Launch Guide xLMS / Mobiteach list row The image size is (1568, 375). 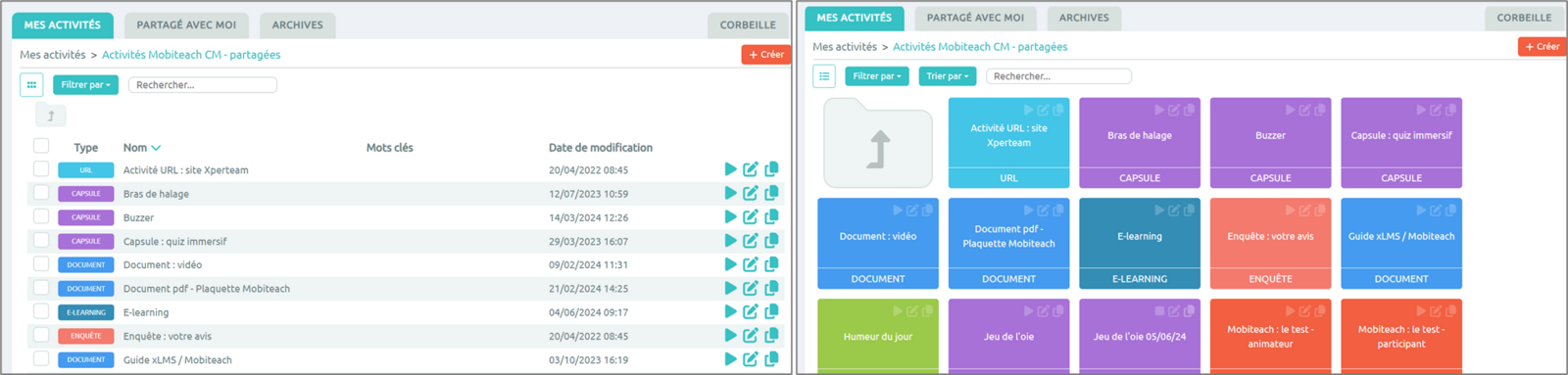[x=730, y=359]
